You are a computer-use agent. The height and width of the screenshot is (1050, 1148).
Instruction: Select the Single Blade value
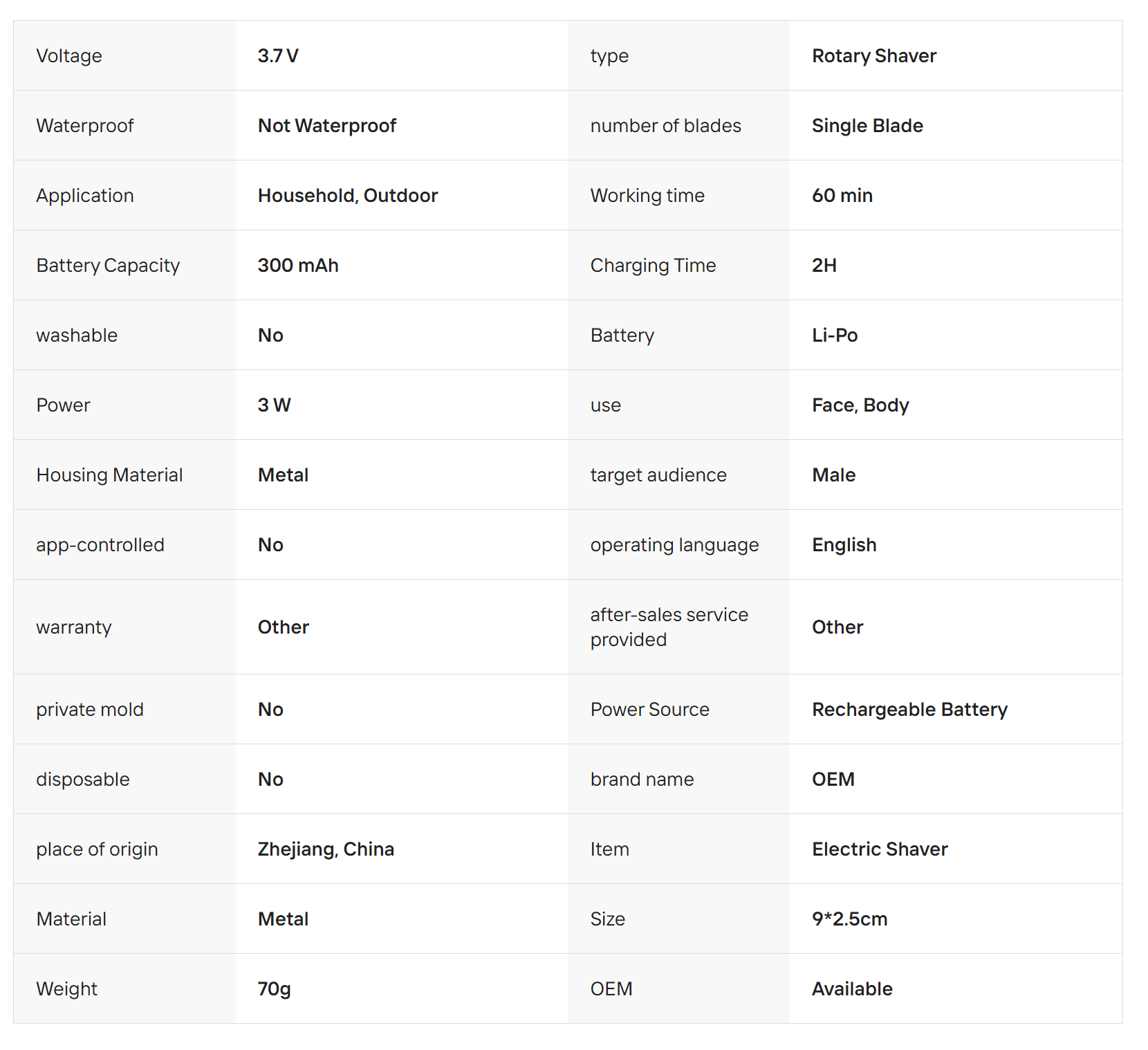(867, 126)
